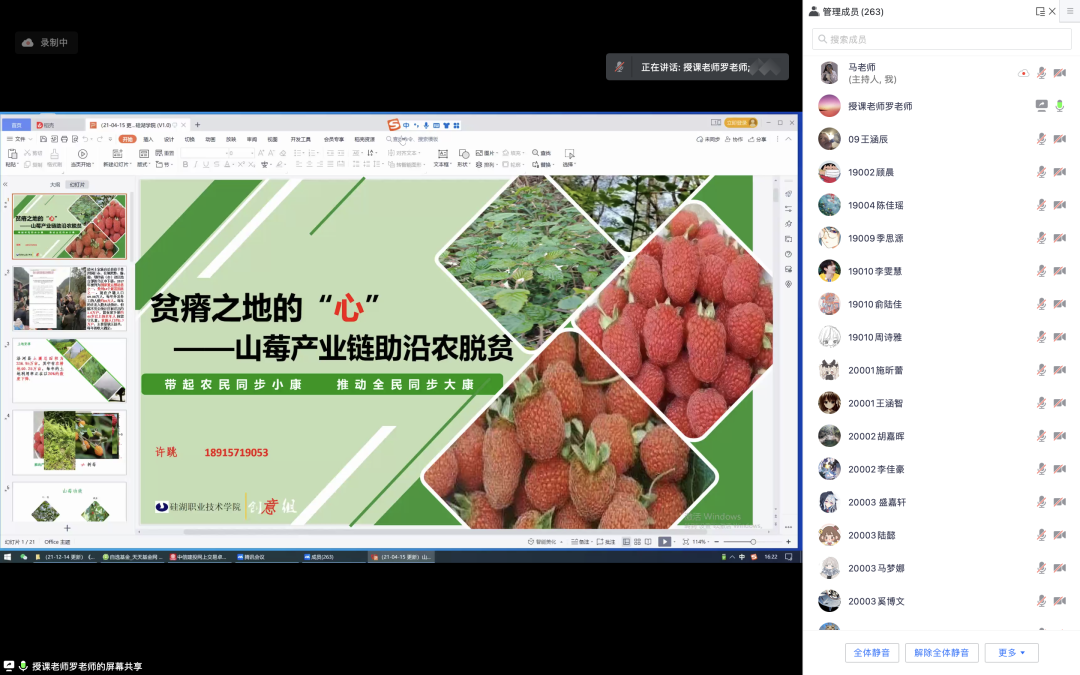Click the 全体静音 button
This screenshot has width=1080, height=675.
coord(873,653)
